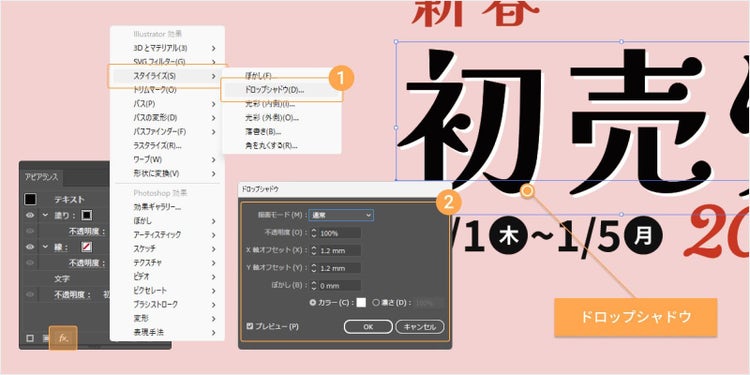Toggle the eye of the bottom 不透明度 row below 文字
Image resolution: width=750 pixels, height=375 pixels.
tap(30, 294)
